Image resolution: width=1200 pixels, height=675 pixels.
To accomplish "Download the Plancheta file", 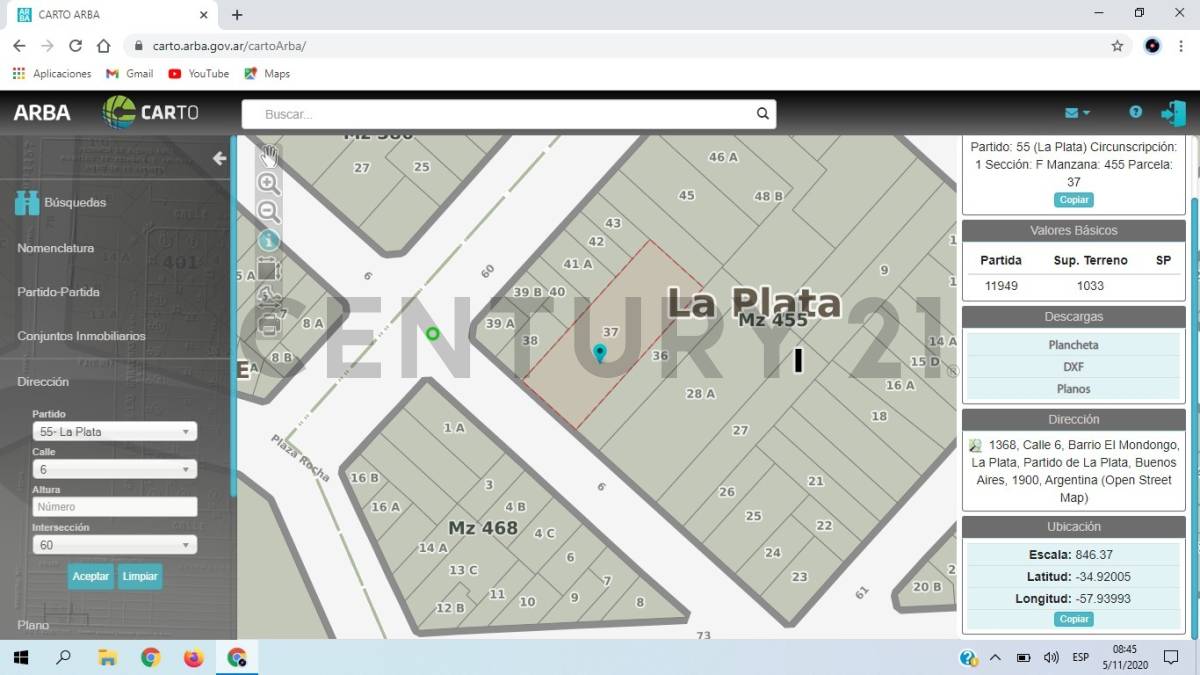I will 1073,345.
